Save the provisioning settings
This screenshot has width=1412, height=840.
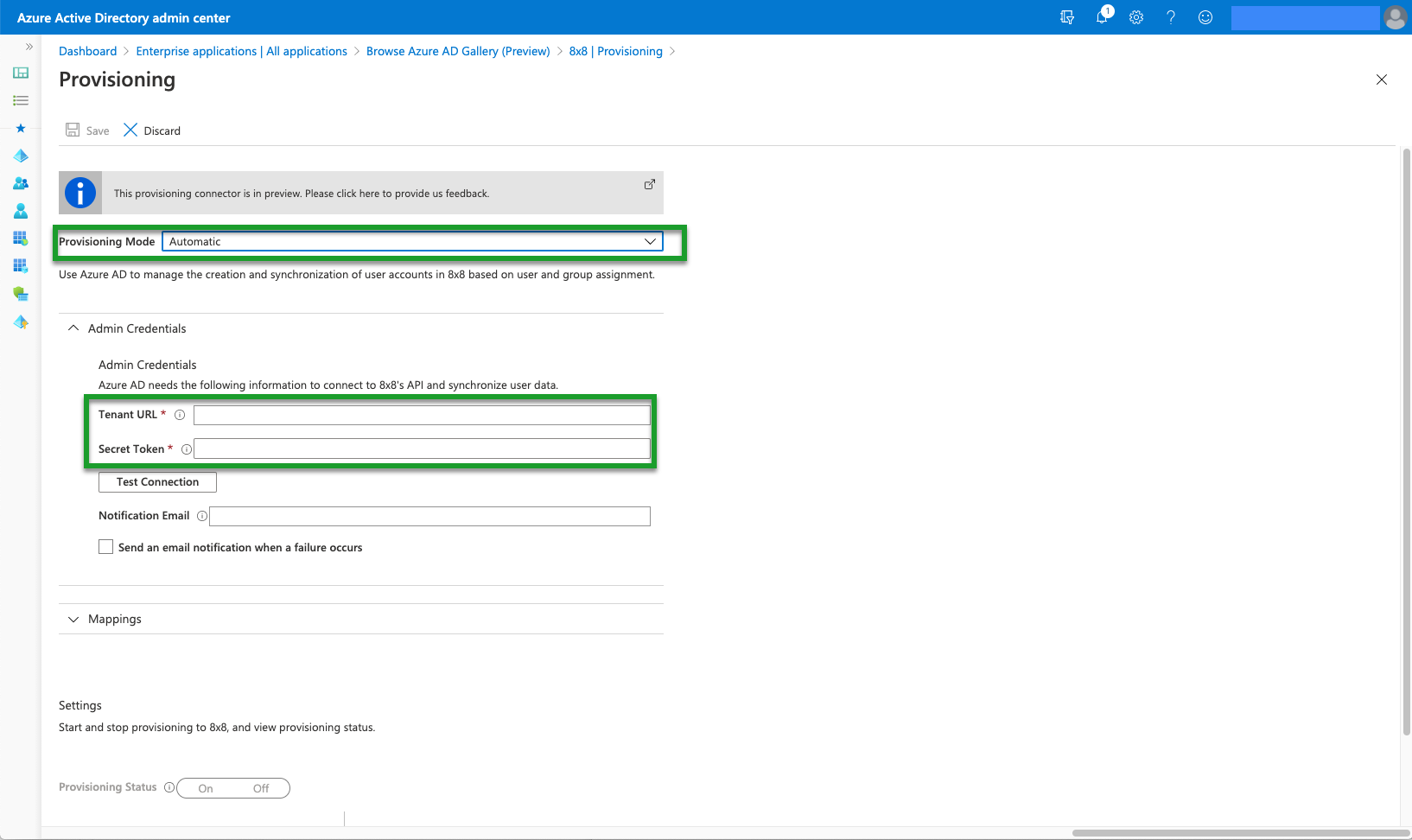(87, 130)
